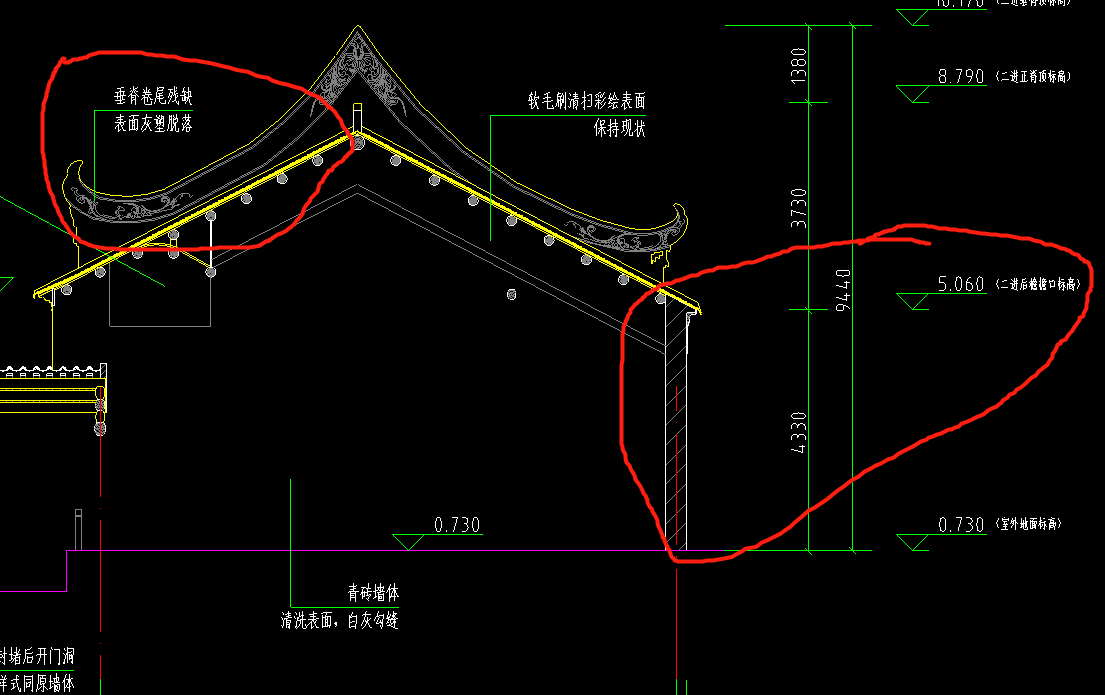
Task: Click the 室外地面标高 label
Action: [1028, 524]
